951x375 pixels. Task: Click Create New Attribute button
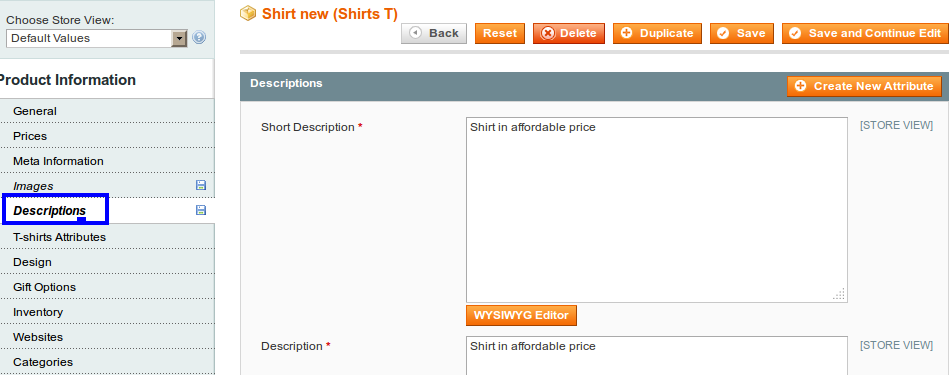tap(864, 86)
